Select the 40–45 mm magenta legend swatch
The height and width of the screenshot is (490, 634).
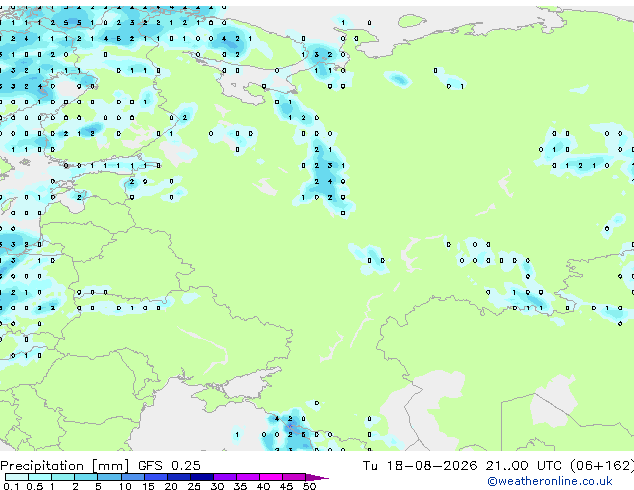click(x=271, y=477)
